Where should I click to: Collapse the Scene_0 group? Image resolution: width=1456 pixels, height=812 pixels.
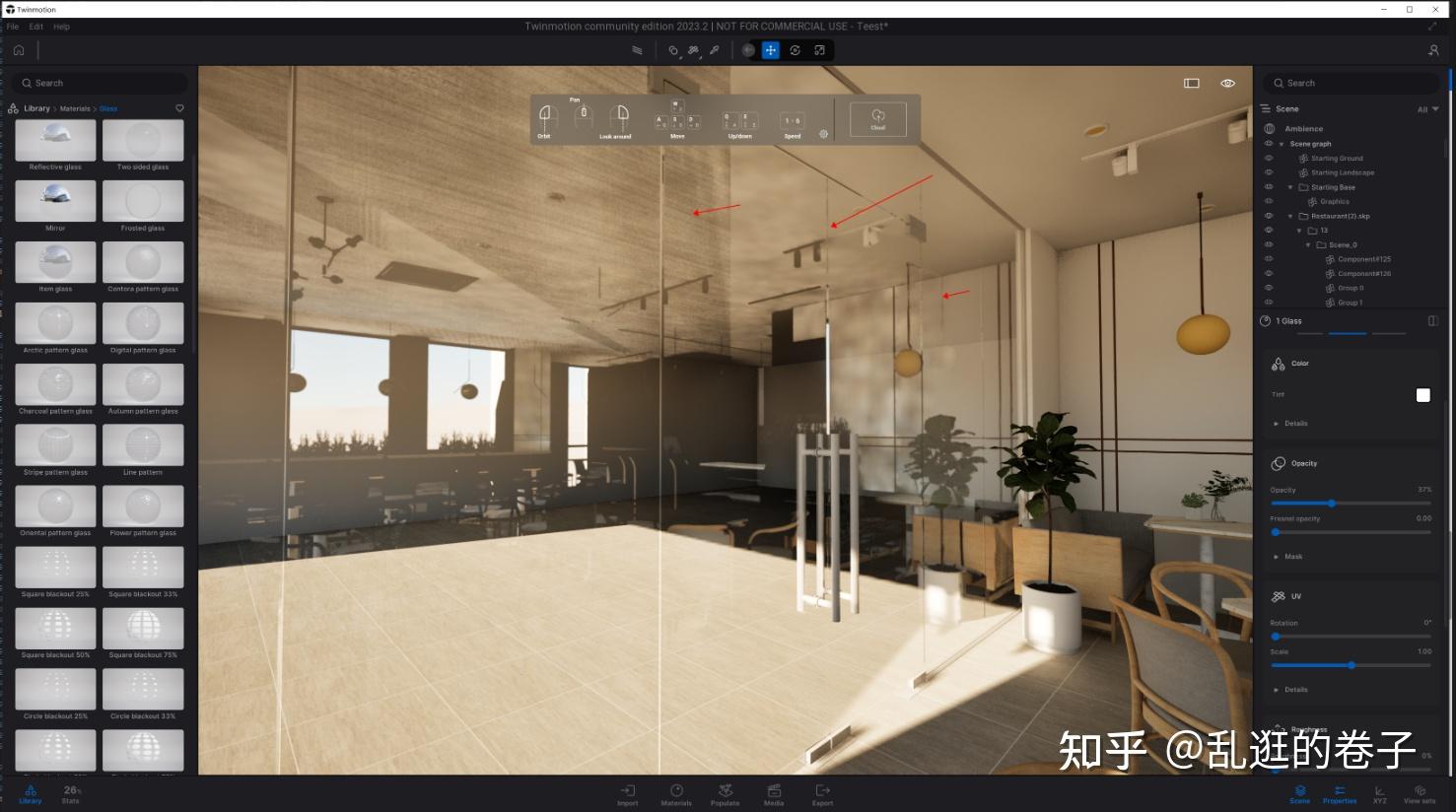[1308, 244]
